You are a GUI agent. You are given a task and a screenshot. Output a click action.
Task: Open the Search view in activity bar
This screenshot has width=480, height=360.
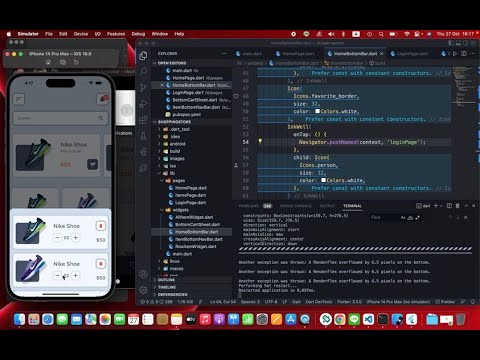pos(143,71)
